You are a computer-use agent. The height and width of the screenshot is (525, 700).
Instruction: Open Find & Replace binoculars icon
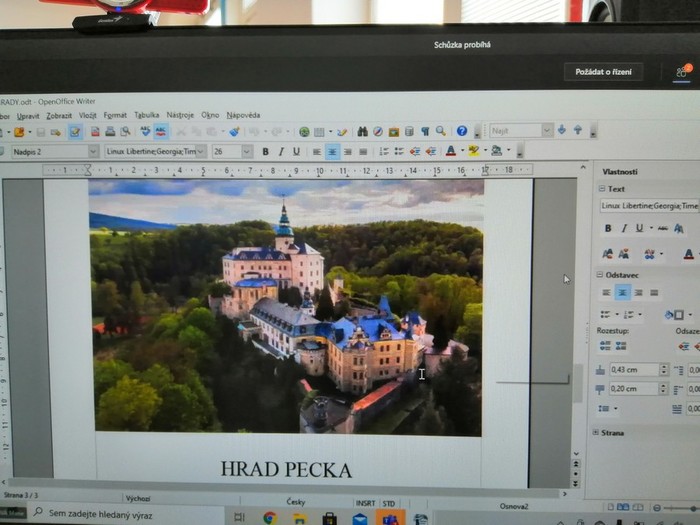(362, 131)
